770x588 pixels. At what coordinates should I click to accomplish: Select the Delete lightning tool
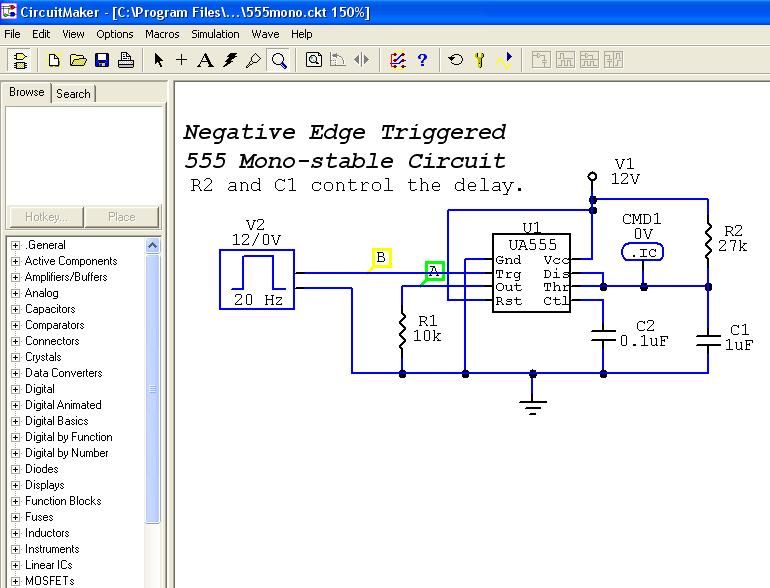pyautogui.click(x=229, y=60)
